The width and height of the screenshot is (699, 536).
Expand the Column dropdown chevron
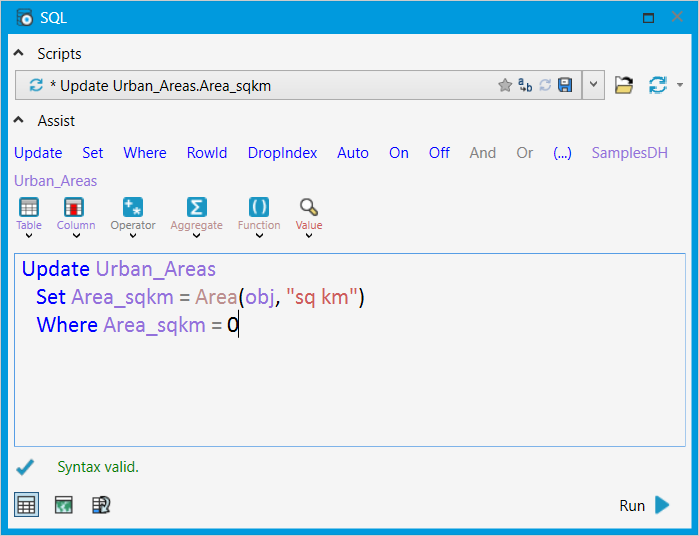[x=76, y=236]
